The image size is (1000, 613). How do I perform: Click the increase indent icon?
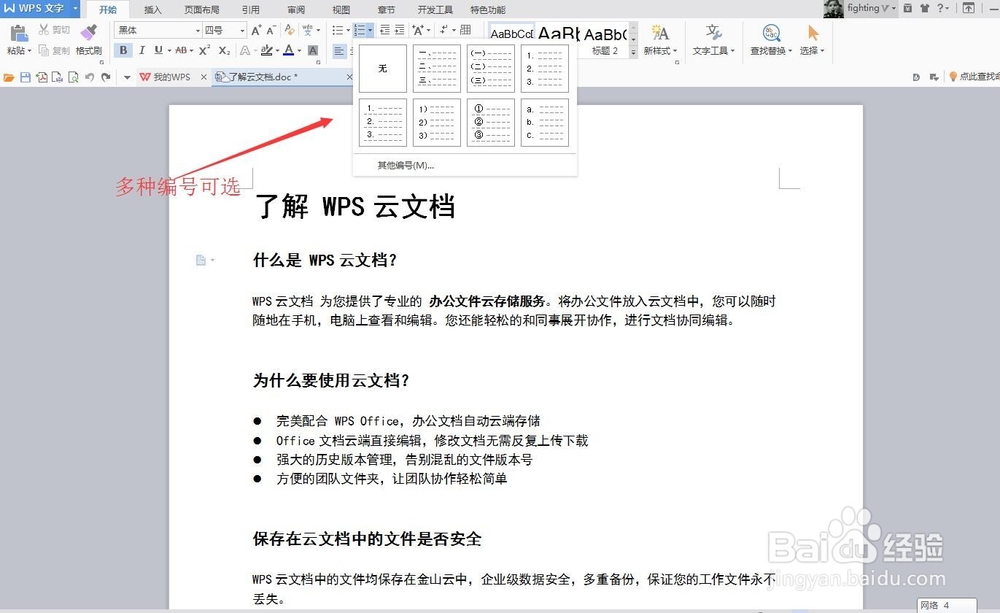pyautogui.click(x=399, y=30)
